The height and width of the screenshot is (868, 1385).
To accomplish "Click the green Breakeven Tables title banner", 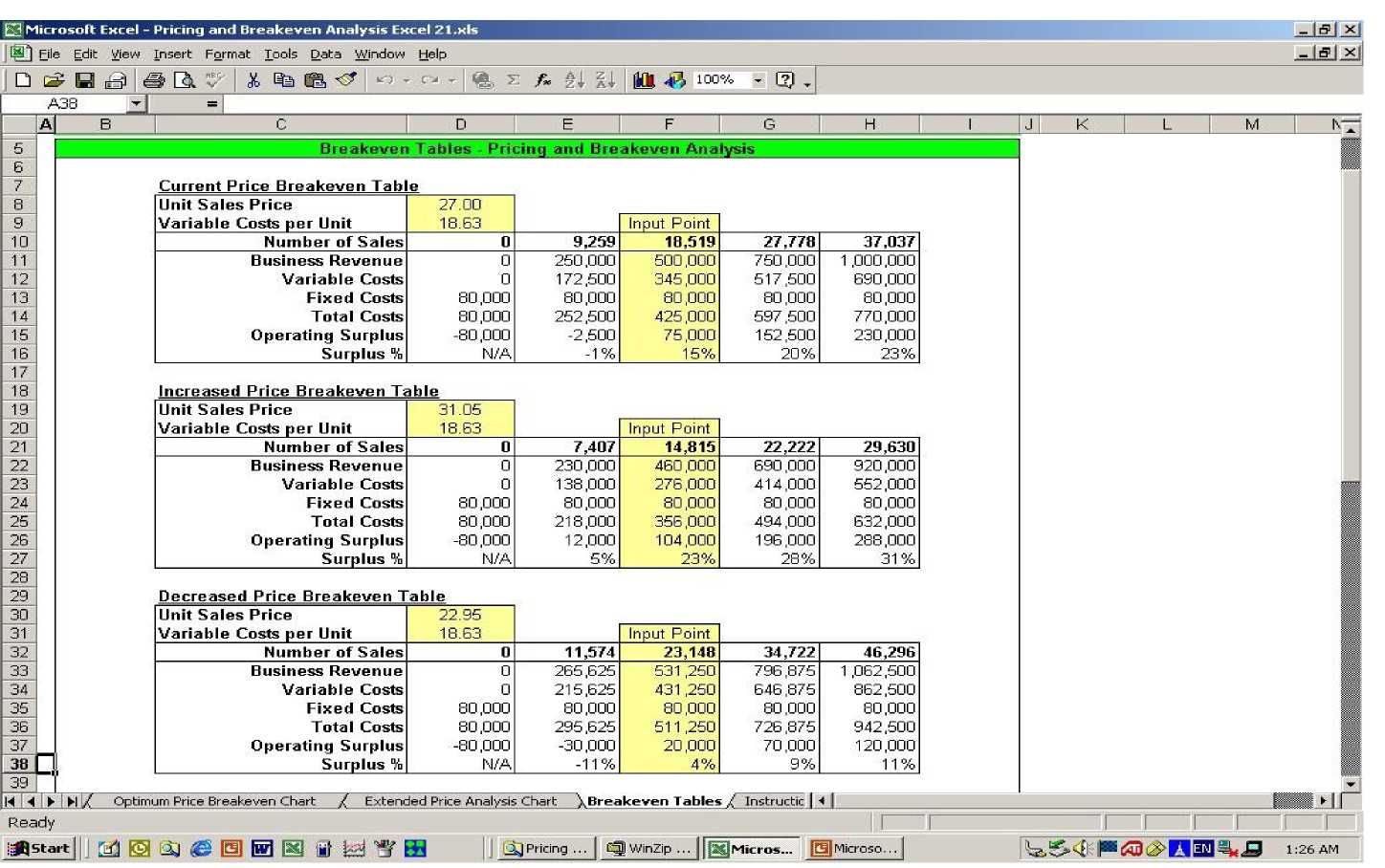I will pos(537,149).
